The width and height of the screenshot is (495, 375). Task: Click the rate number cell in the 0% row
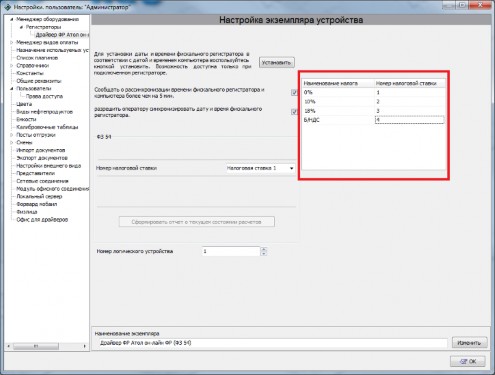click(410, 92)
